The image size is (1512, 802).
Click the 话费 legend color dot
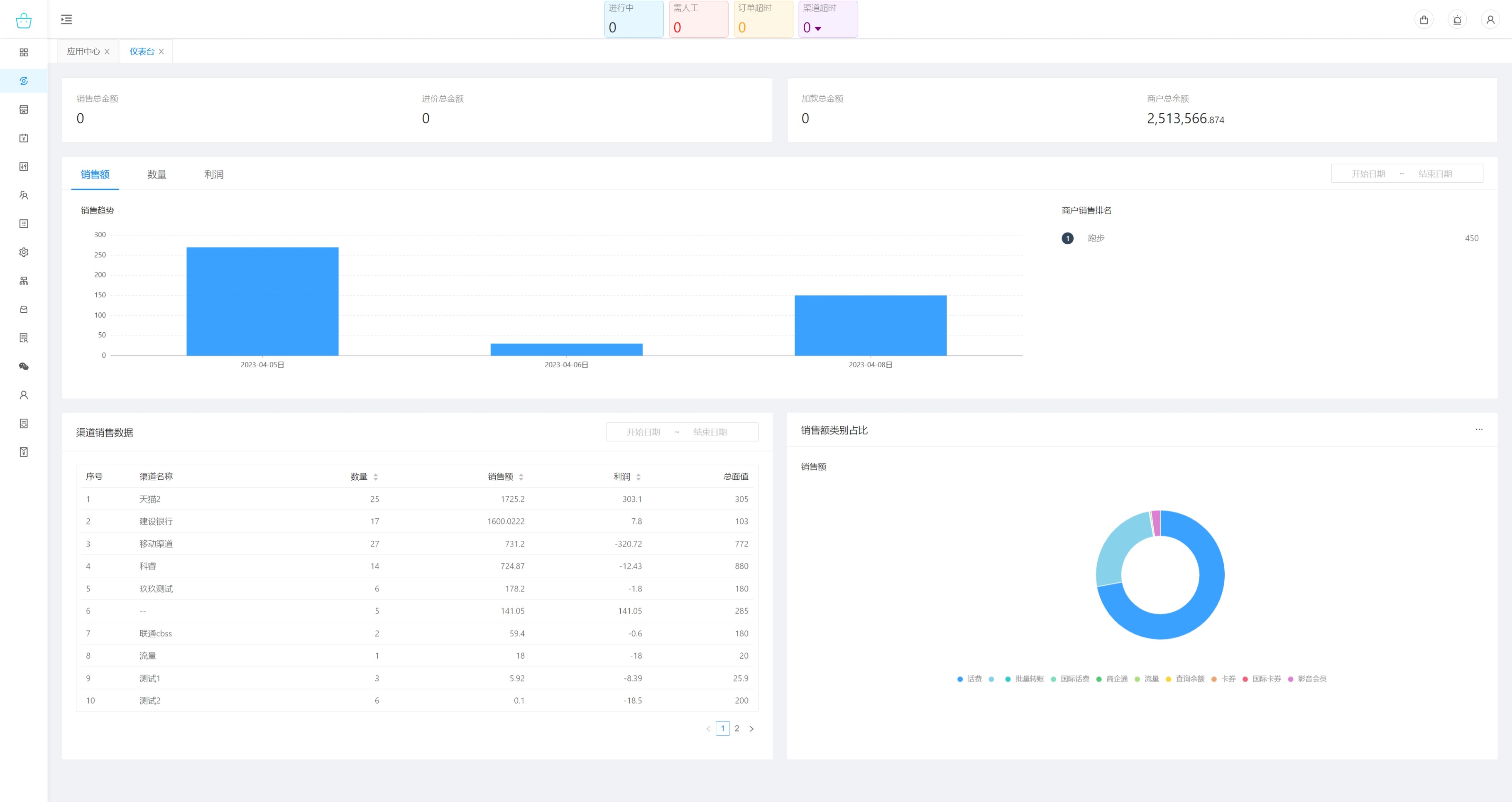pos(960,679)
